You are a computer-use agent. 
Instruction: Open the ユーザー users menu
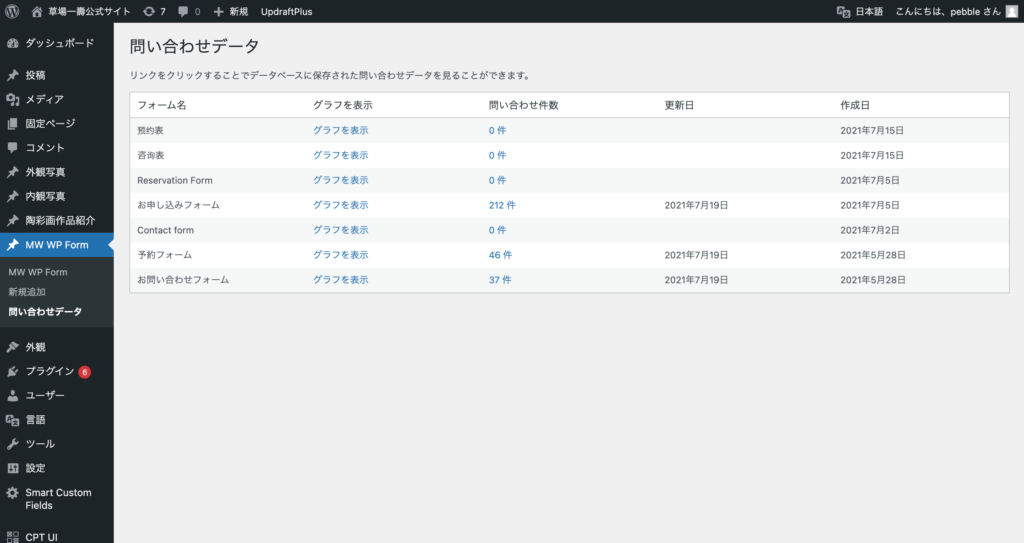tap(45, 395)
